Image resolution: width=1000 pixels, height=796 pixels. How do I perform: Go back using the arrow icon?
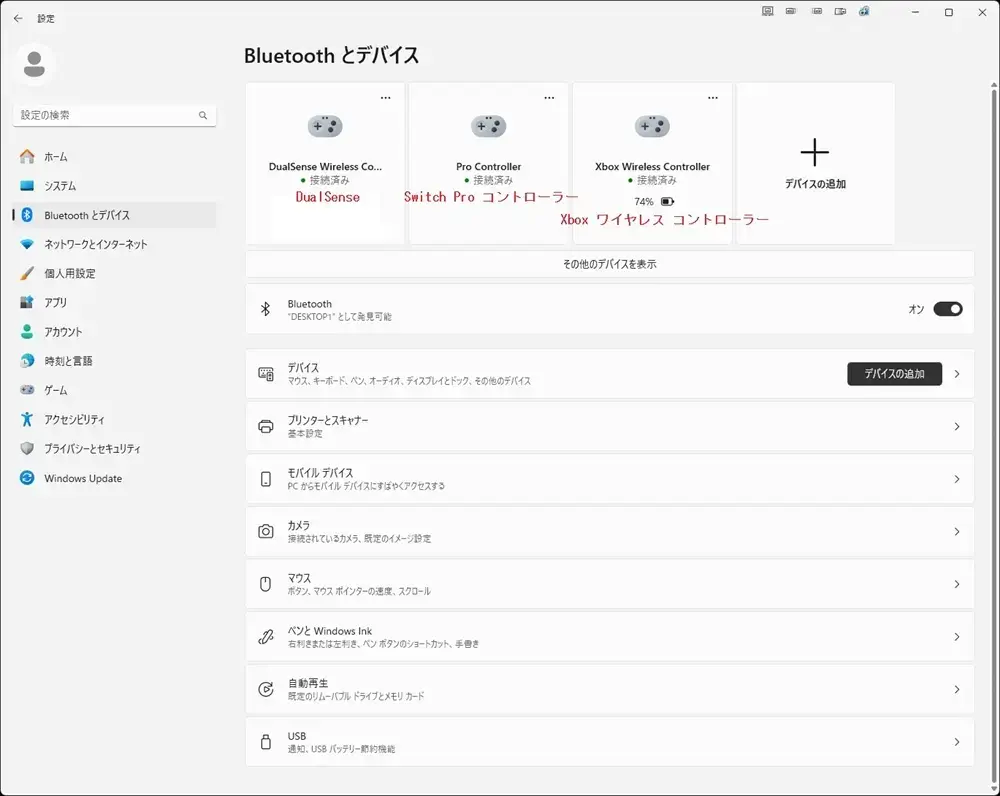point(18,18)
